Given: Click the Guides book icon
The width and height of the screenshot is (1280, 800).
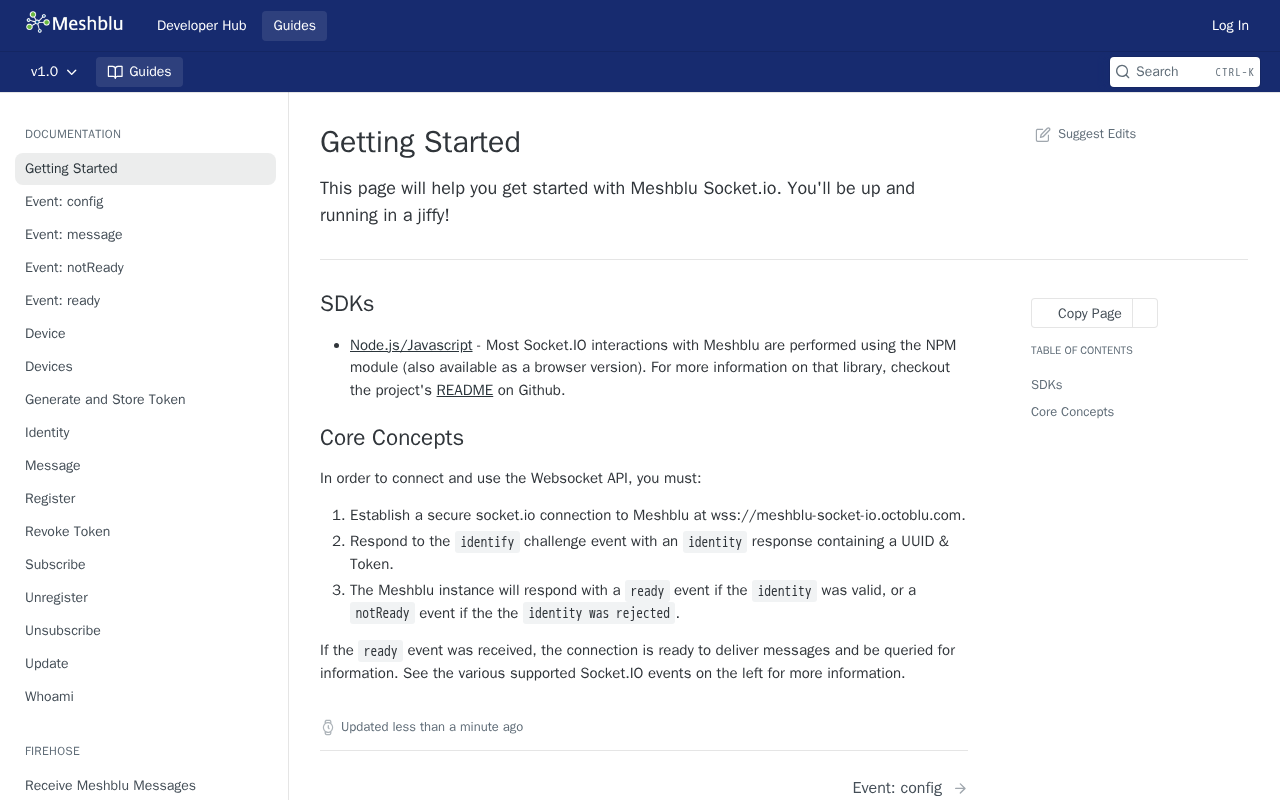Looking at the screenshot, I should 115,72.
